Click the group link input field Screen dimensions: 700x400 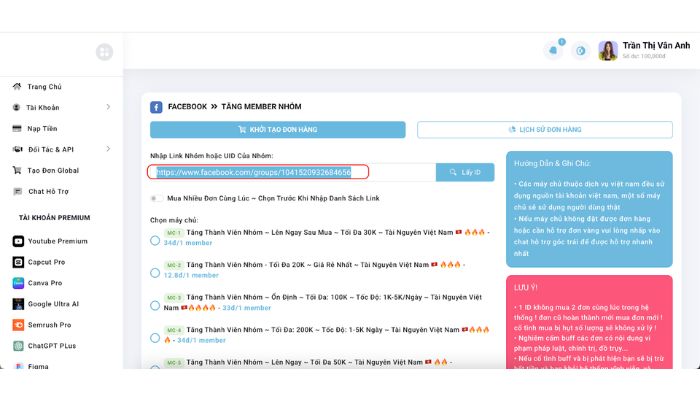click(292, 172)
